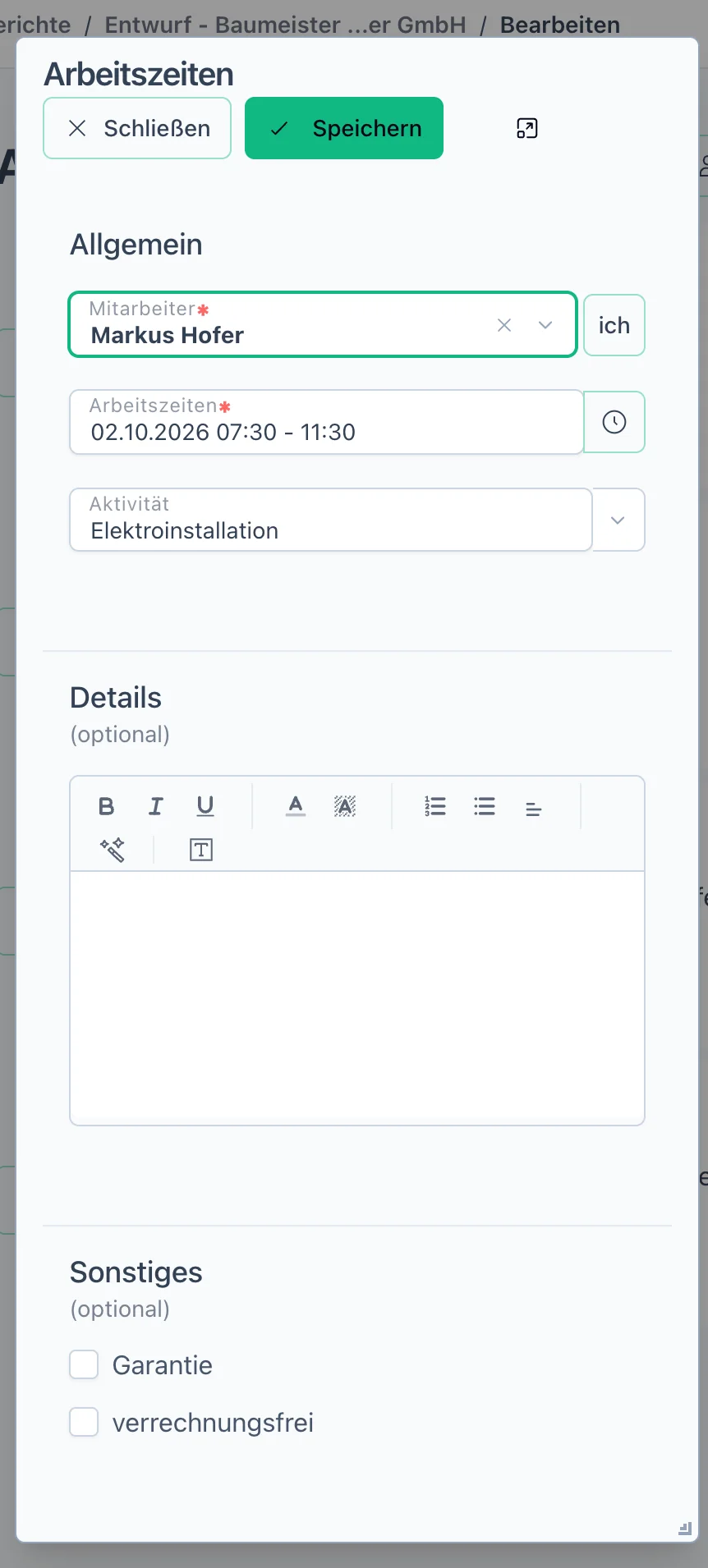Click the 'ich' button
This screenshot has height=1568, width=708.
[614, 325]
